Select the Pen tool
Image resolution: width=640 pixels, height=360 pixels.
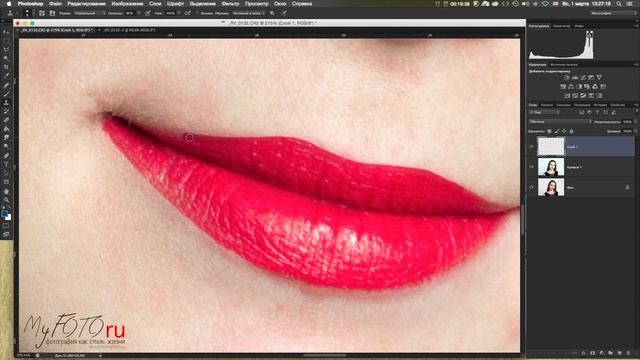tap(6, 156)
